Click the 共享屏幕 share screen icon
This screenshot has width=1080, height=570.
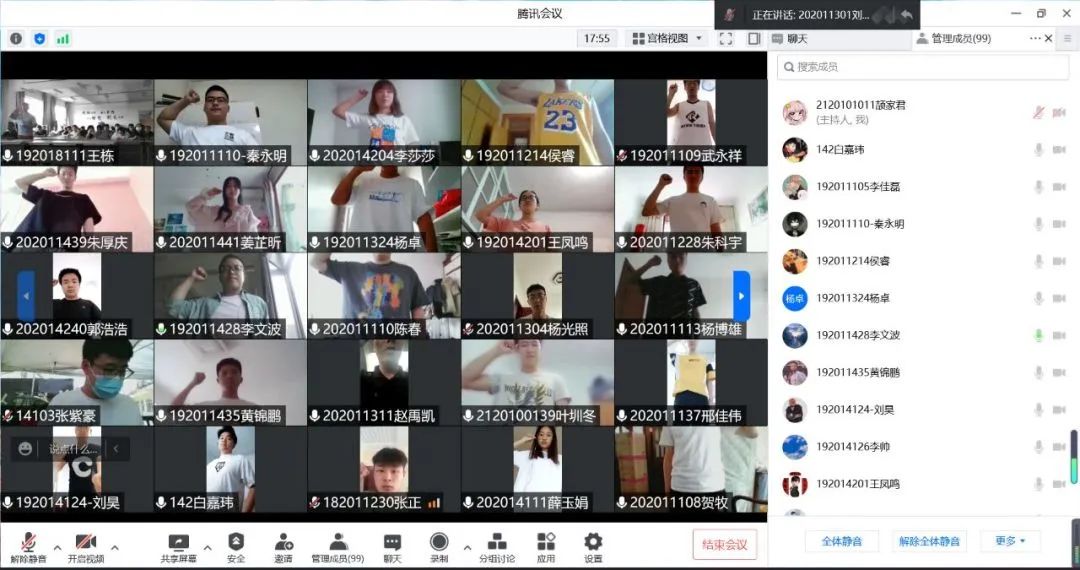tap(179, 542)
